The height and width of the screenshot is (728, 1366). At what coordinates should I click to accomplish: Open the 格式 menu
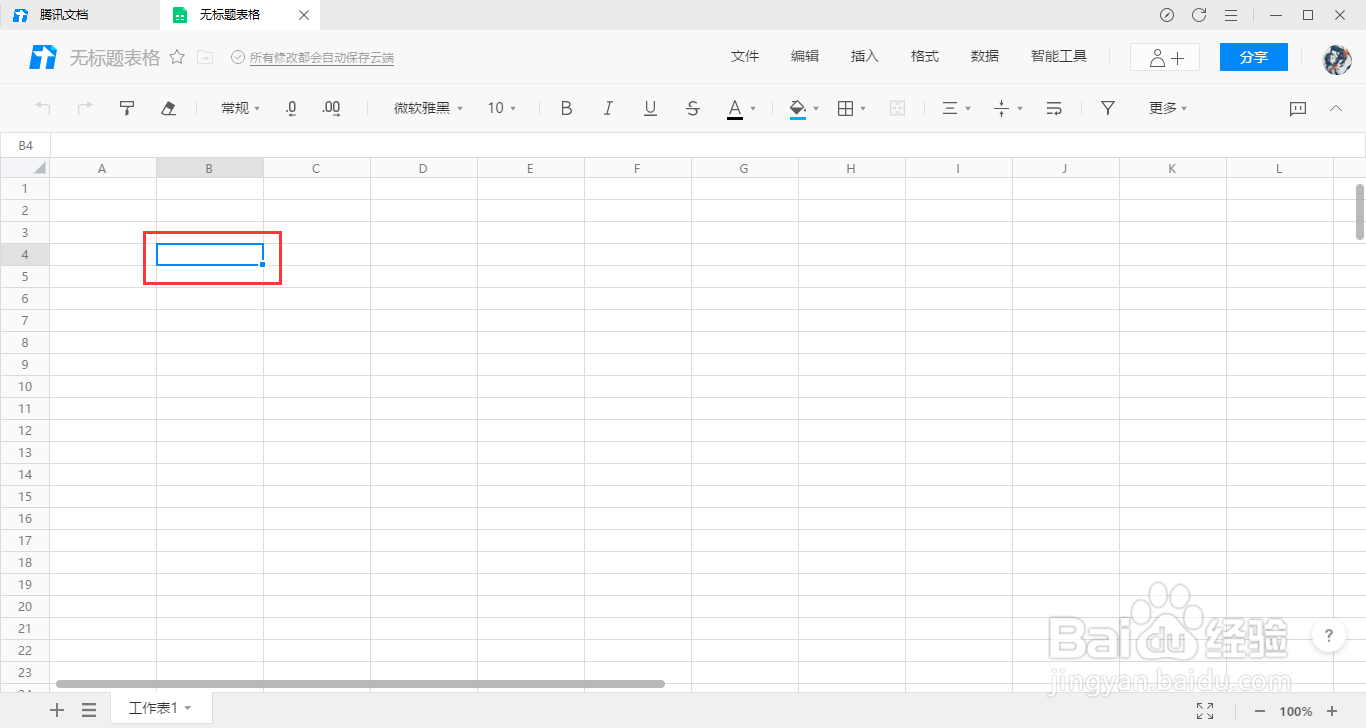click(925, 57)
